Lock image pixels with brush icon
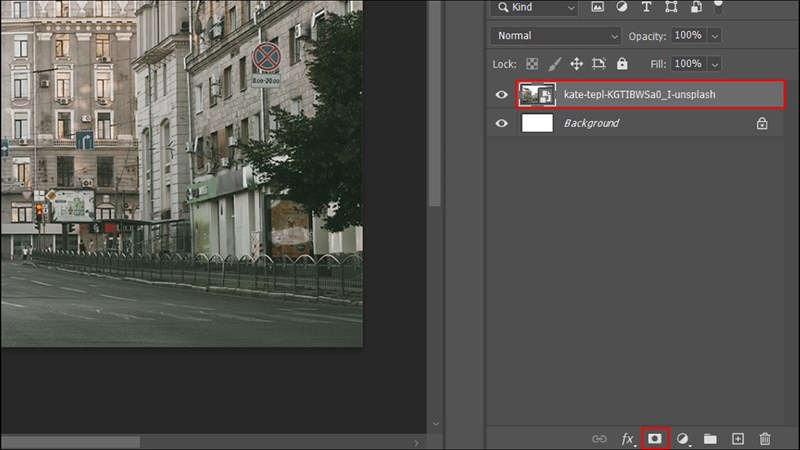The height and width of the screenshot is (450, 800). pos(555,64)
